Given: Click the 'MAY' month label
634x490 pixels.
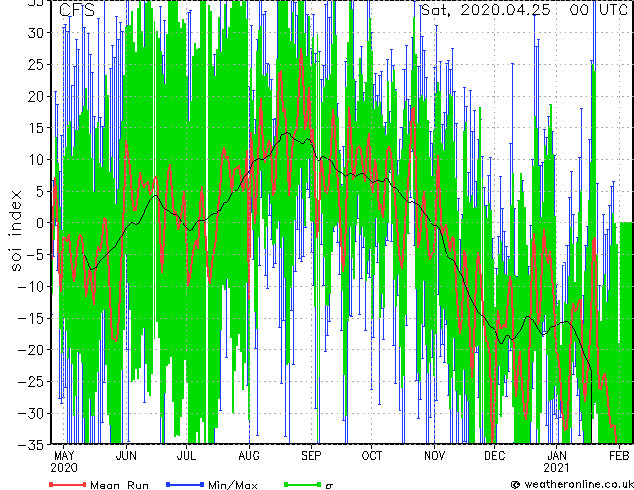Looking at the screenshot, I should click(64, 456).
